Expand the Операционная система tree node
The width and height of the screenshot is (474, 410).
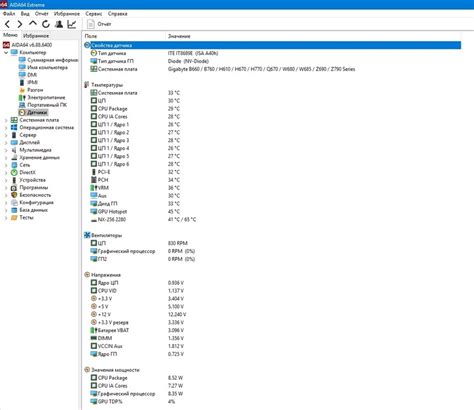[x=6, y=128]
